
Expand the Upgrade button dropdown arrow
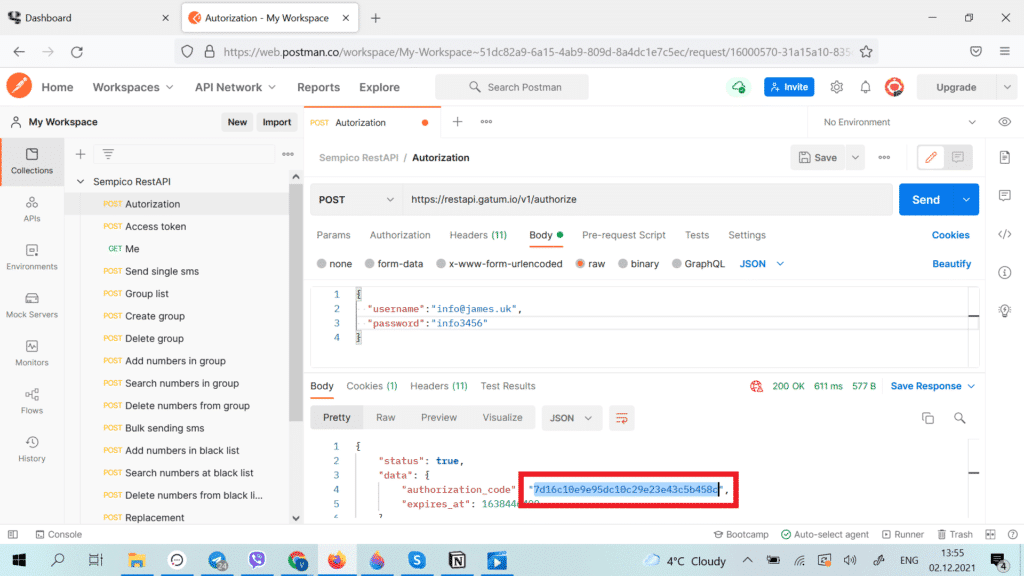coord(1007,87)
